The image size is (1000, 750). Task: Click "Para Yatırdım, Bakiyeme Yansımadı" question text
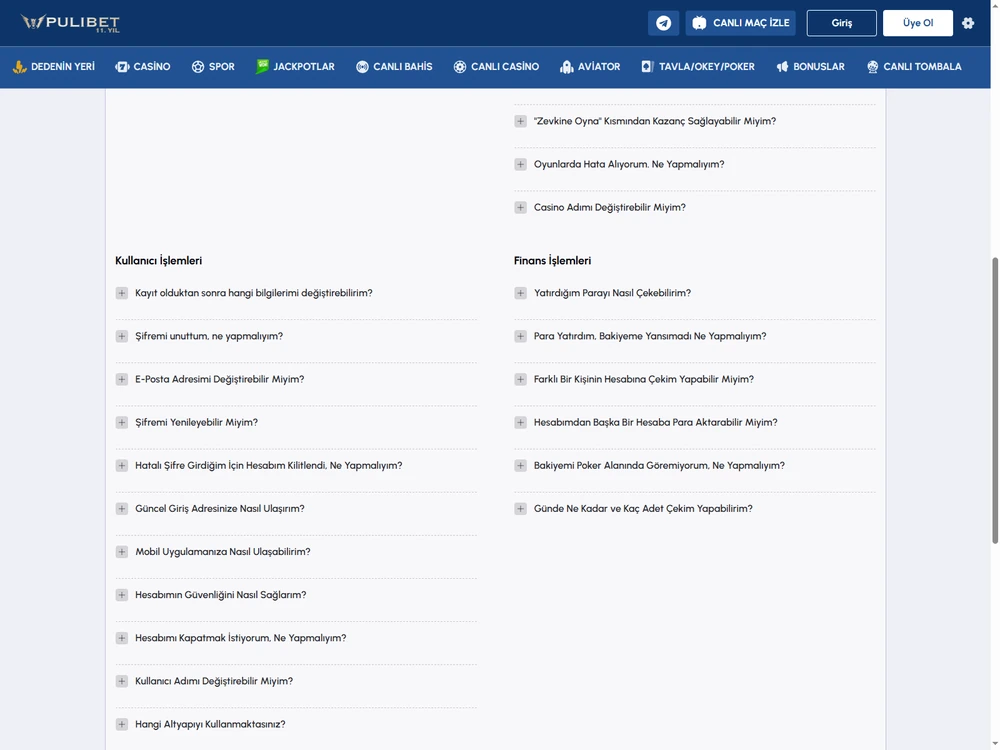click(650, 336)
